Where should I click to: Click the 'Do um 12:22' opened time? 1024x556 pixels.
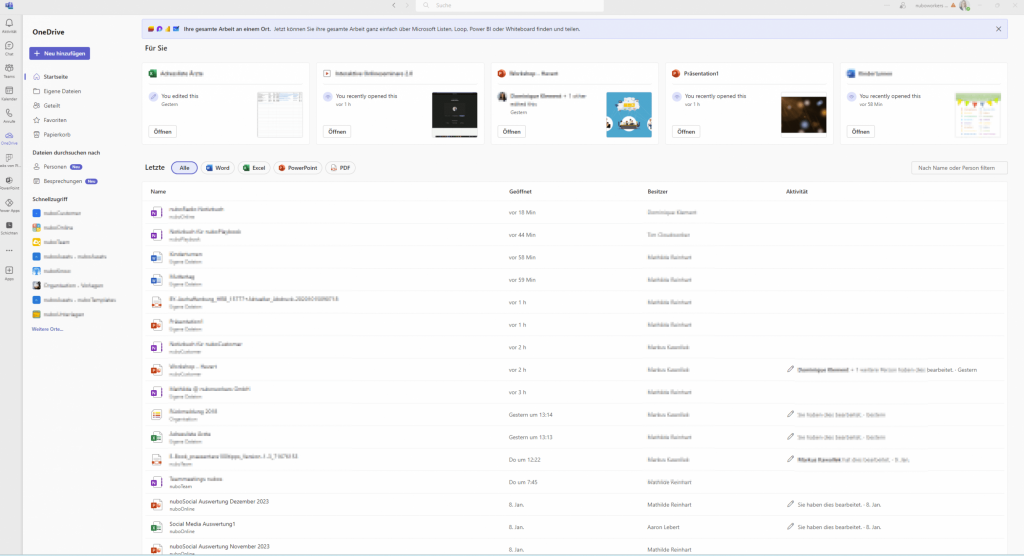[524, 459]
